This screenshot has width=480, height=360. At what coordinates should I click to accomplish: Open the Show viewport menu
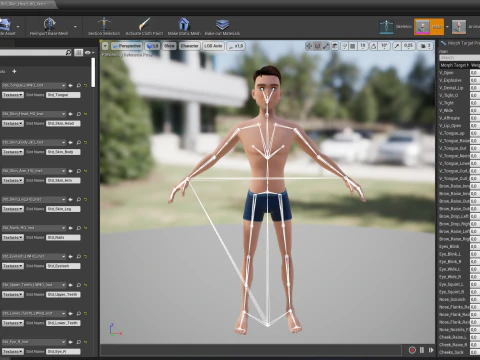pos(169,46)
